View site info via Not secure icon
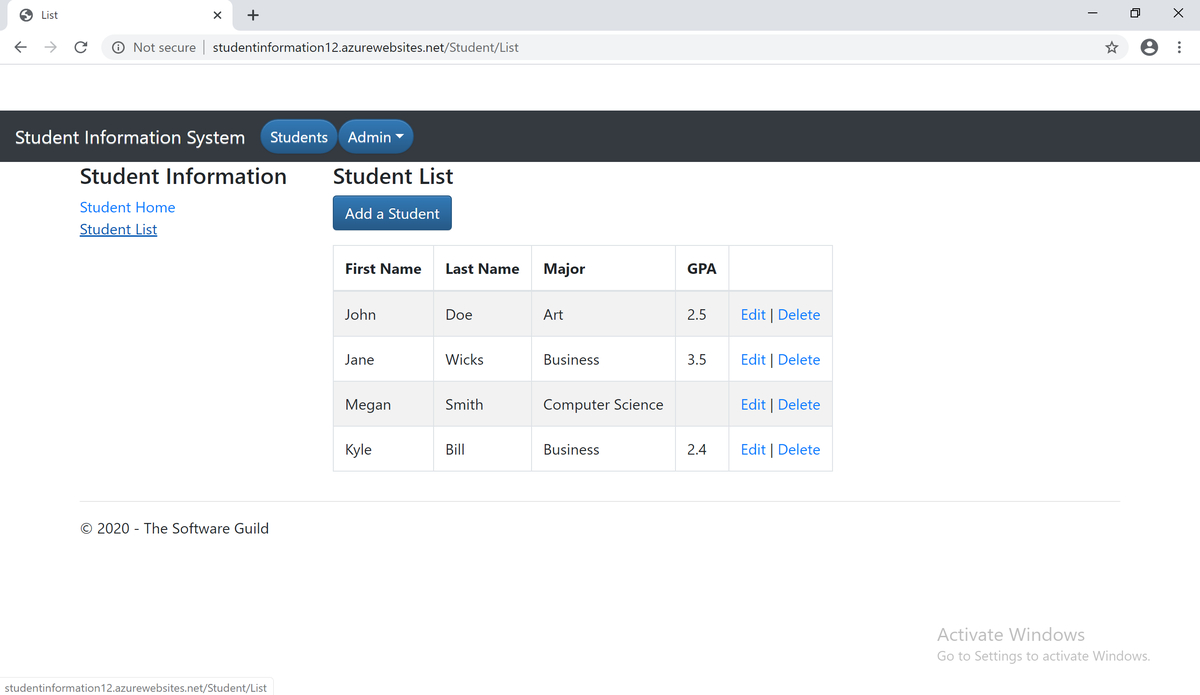 118,47
